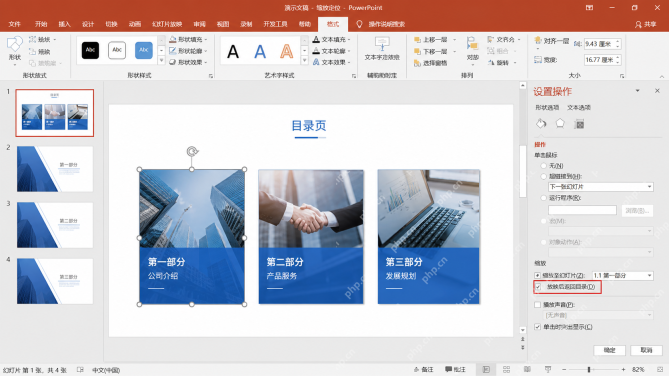Select 超链接到 hyperlink radio option
The height and width of the screenshot is (376, 669).
(544, 176)
